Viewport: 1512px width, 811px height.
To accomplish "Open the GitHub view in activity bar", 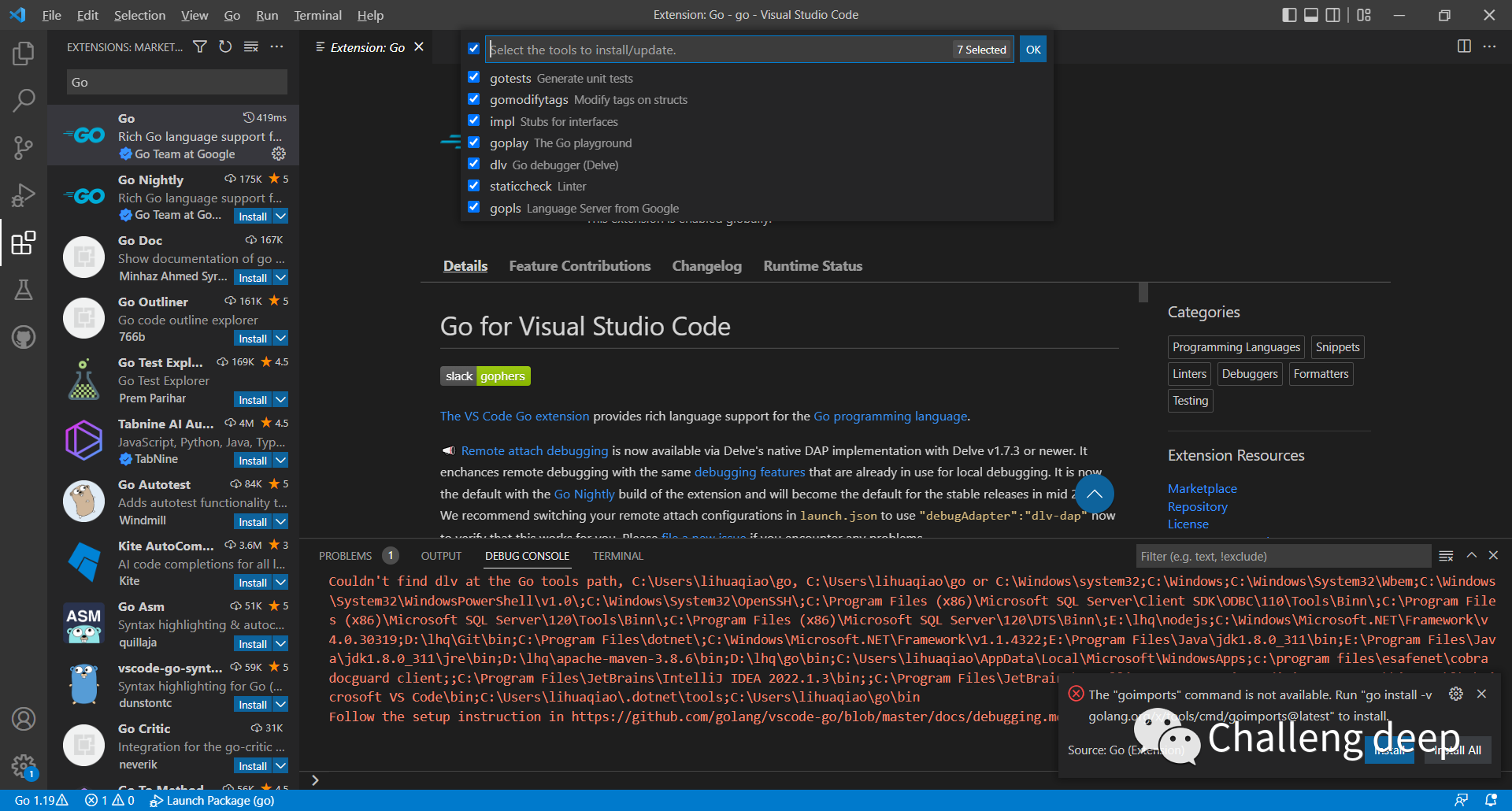I will [24, 337].
